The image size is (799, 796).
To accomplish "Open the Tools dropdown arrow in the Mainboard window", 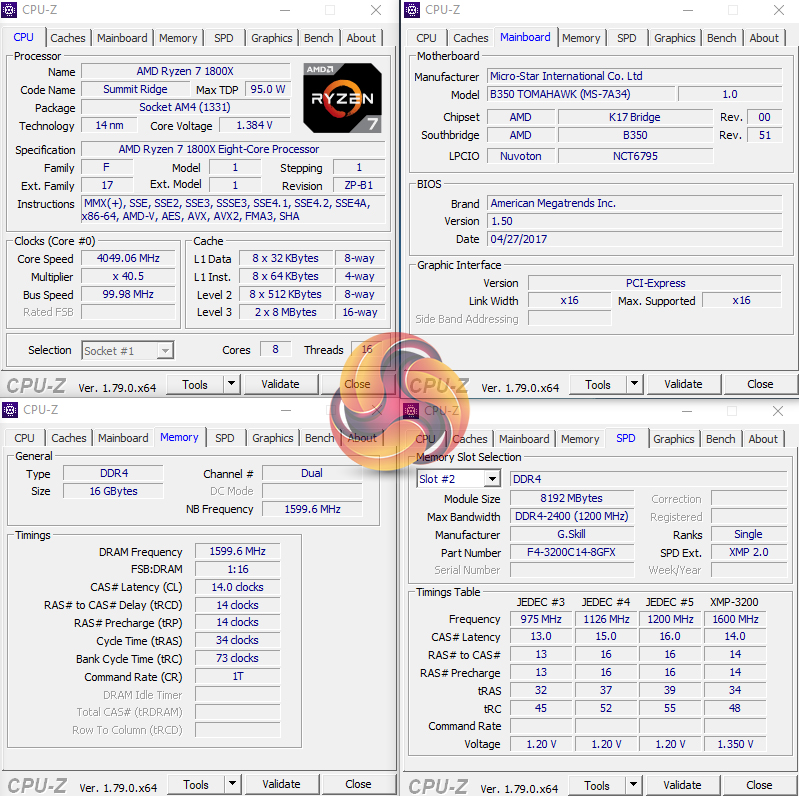I will (x=634, y=384).
